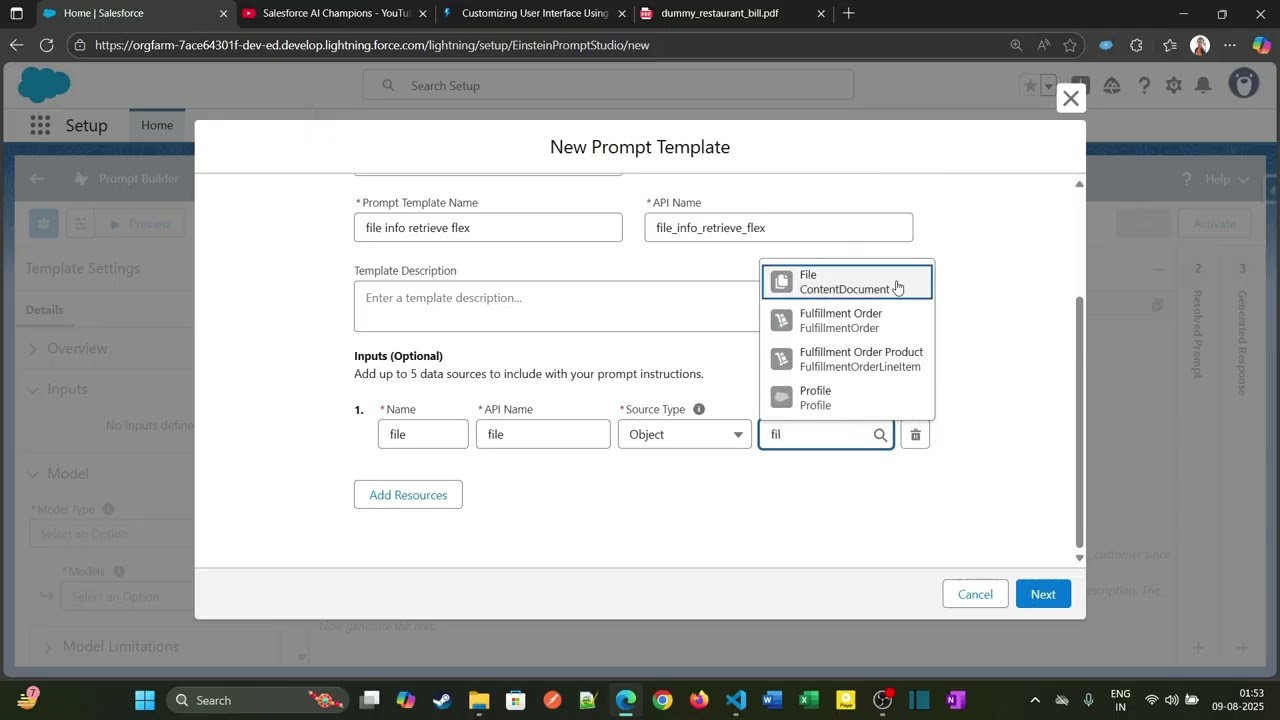Click the browser address bar URL
Screen dimensions: 1280x720
[x=372, y=45]
